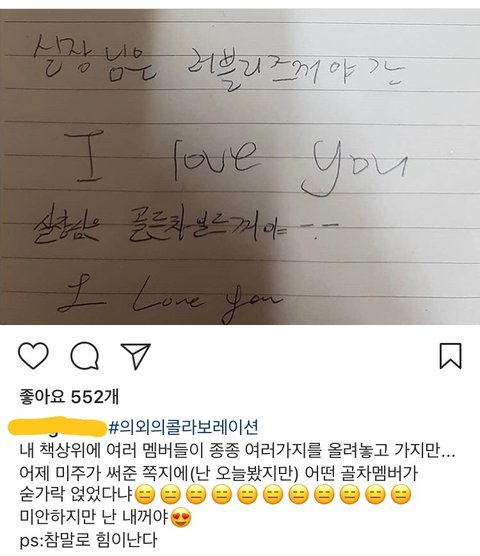
Task: Click the heart-eyes emoji in the caption
Action: pyautogui.click(x=181, y=518)
